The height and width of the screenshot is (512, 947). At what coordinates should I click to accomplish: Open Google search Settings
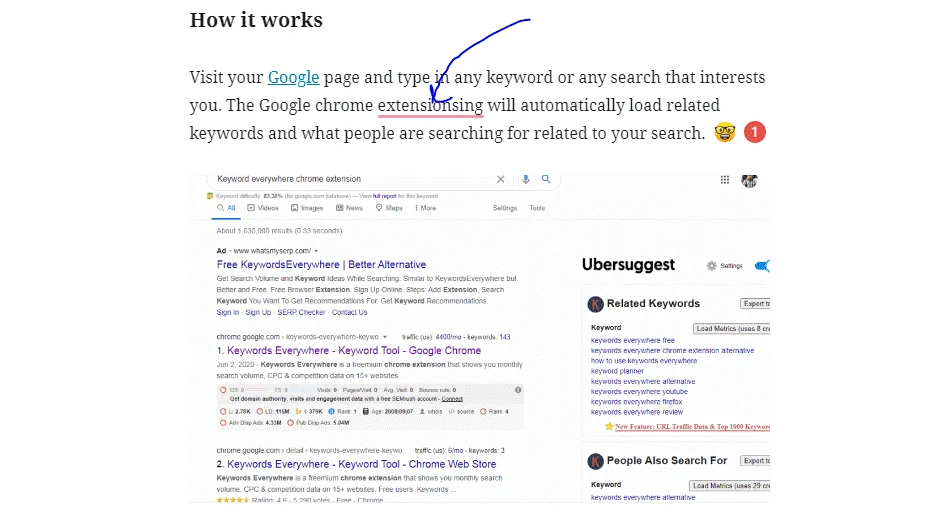(505, 208)
